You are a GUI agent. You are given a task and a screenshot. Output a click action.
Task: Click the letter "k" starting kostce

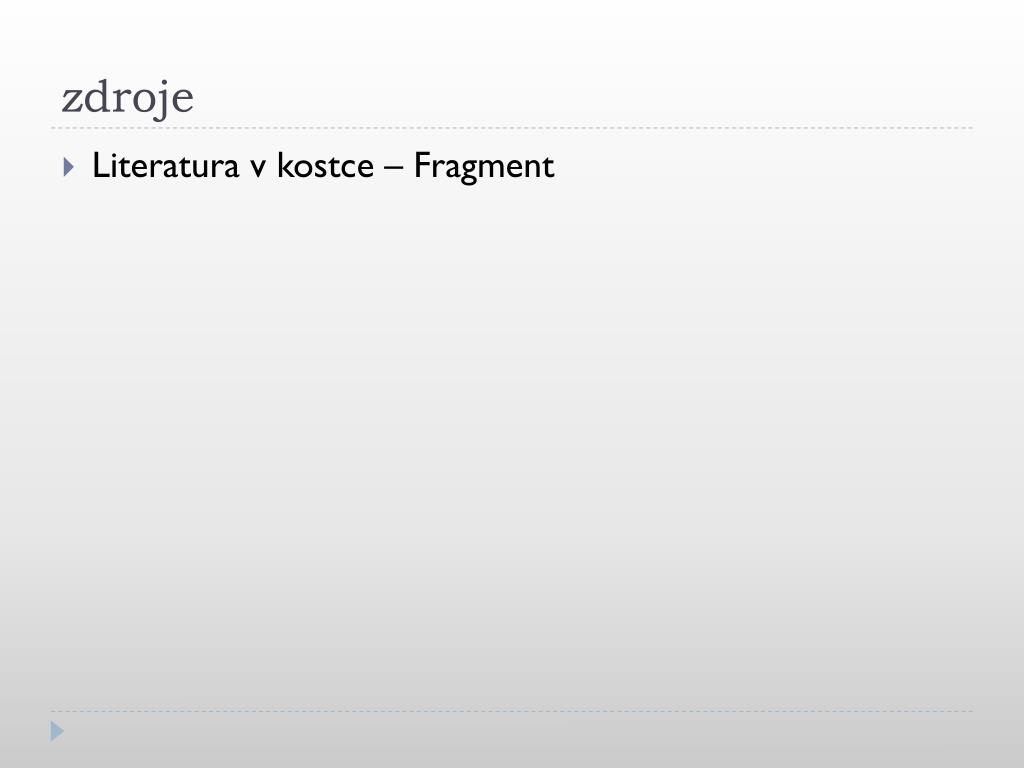click(x=285, y=165)
